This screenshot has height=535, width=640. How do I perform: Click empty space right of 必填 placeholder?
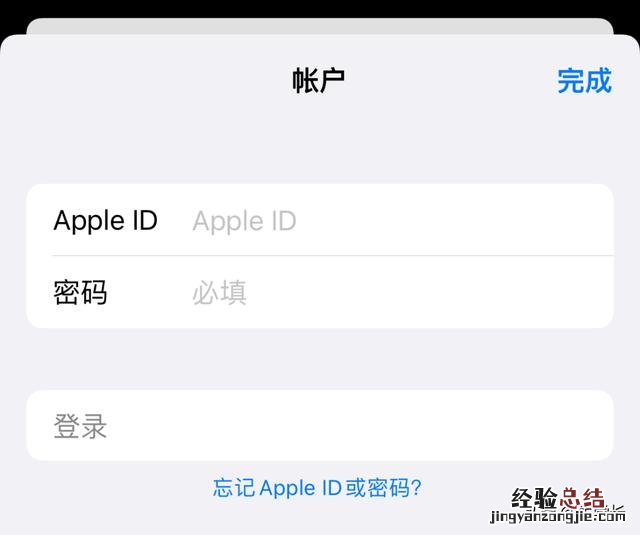[429, 293]
